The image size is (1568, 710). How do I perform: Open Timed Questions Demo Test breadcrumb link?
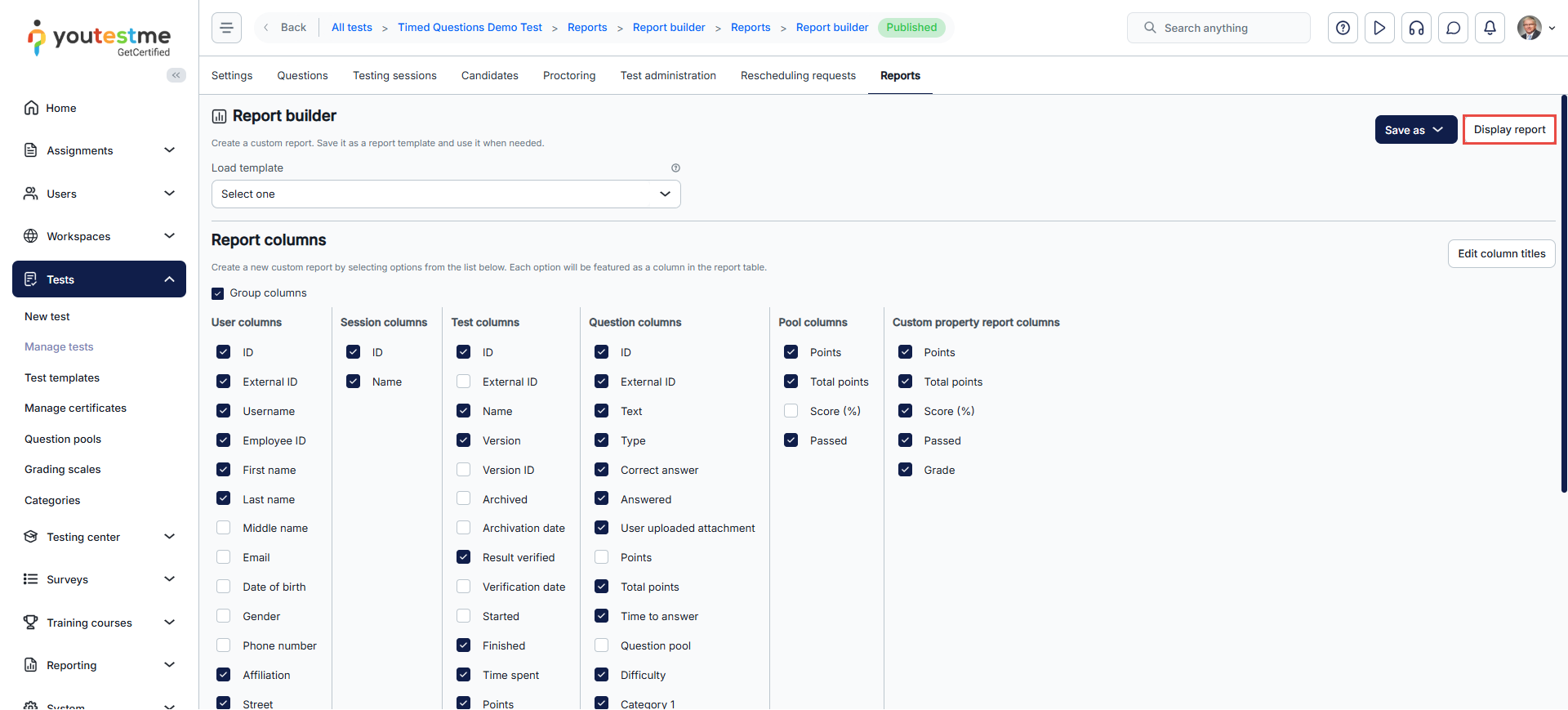pos(470,28)
